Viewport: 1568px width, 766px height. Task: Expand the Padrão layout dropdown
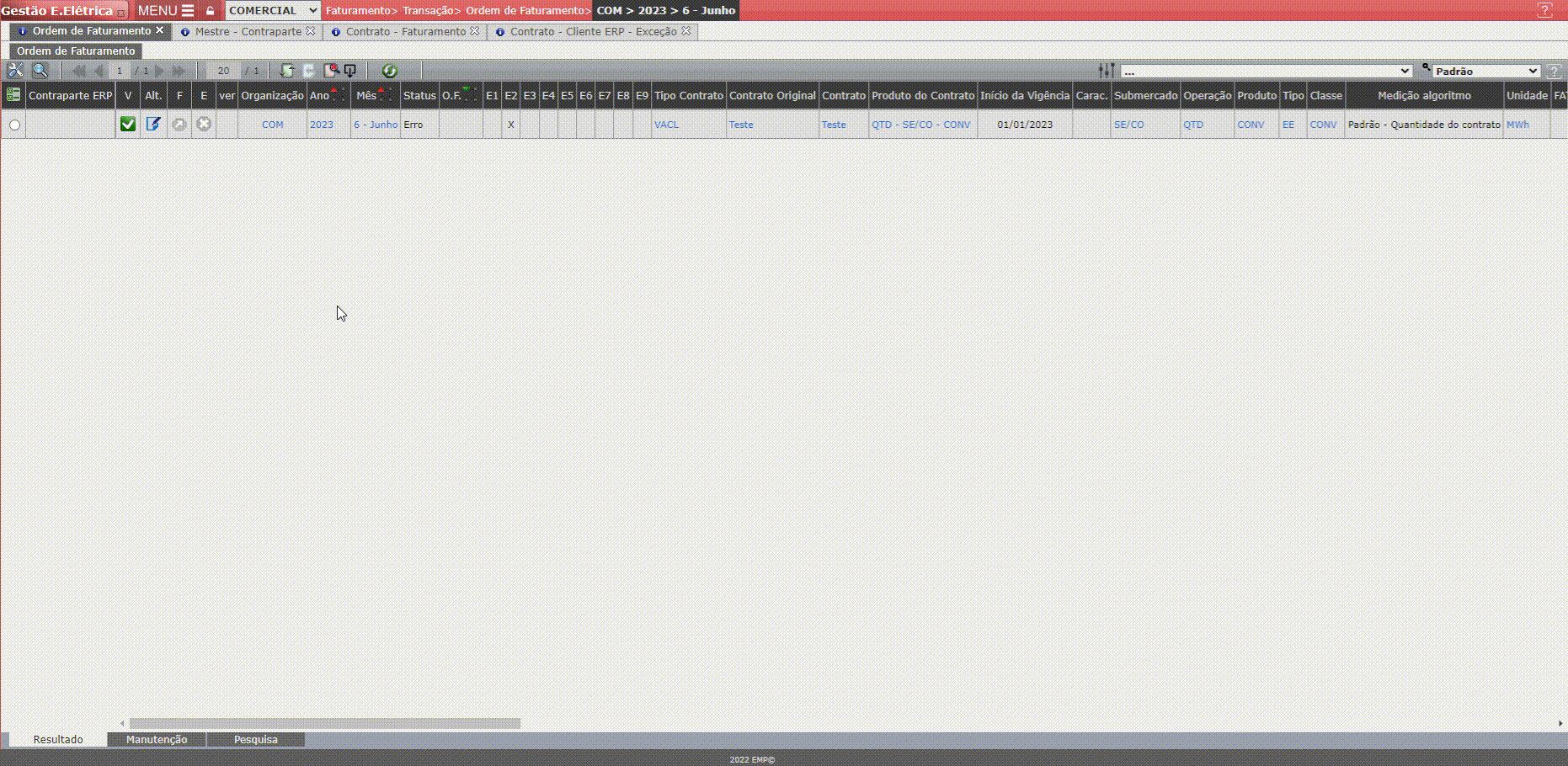click(x=1485, y=71)
